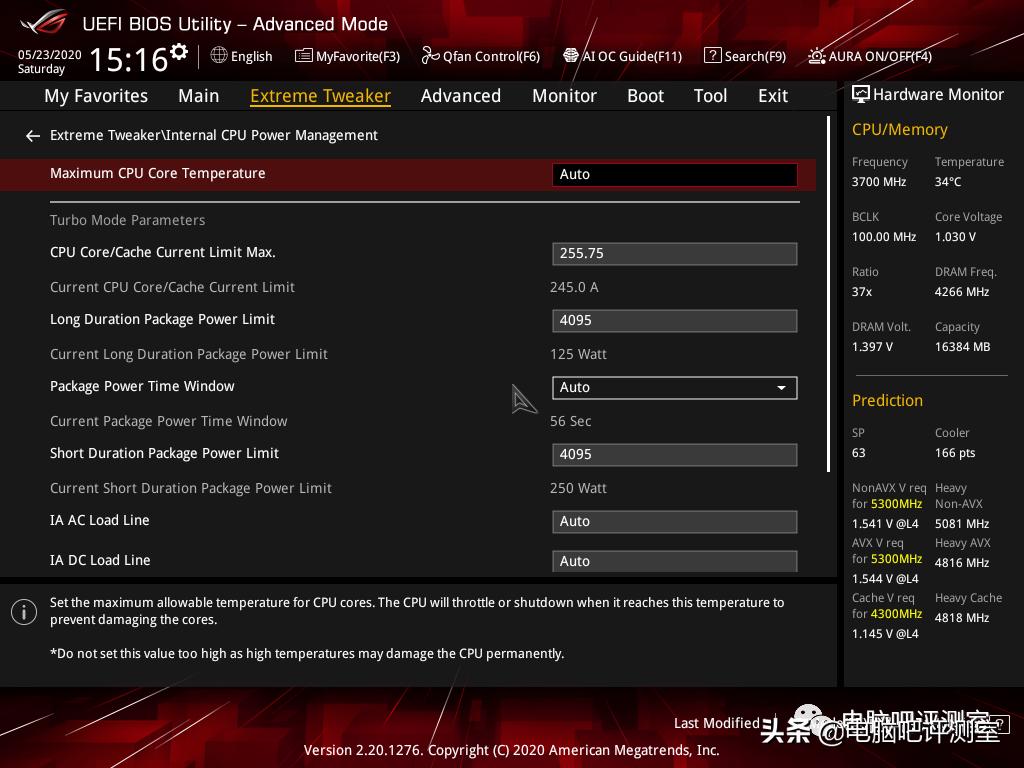Open the Exit tab
The width and height of the screenshot is (1024, 768).
pos(773,96)
